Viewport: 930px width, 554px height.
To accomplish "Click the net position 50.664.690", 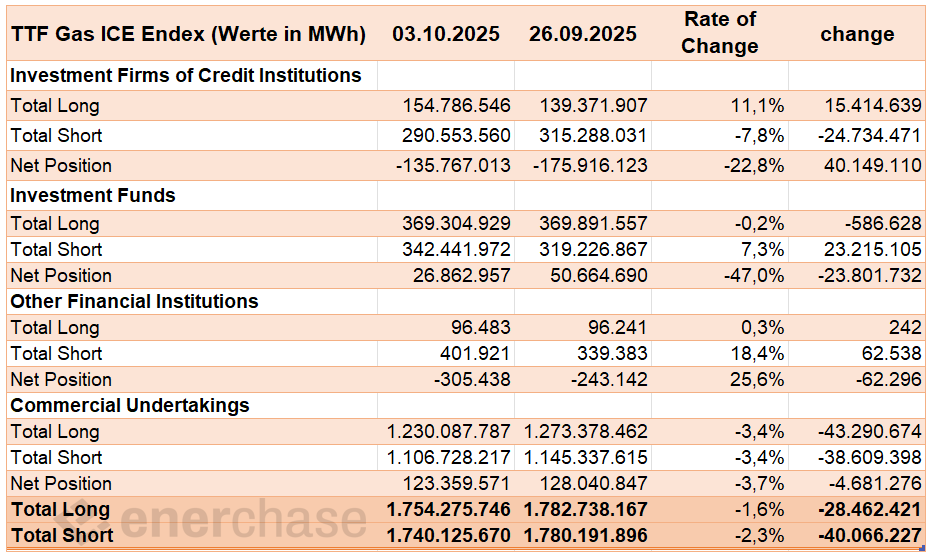I will click(598, 276).
